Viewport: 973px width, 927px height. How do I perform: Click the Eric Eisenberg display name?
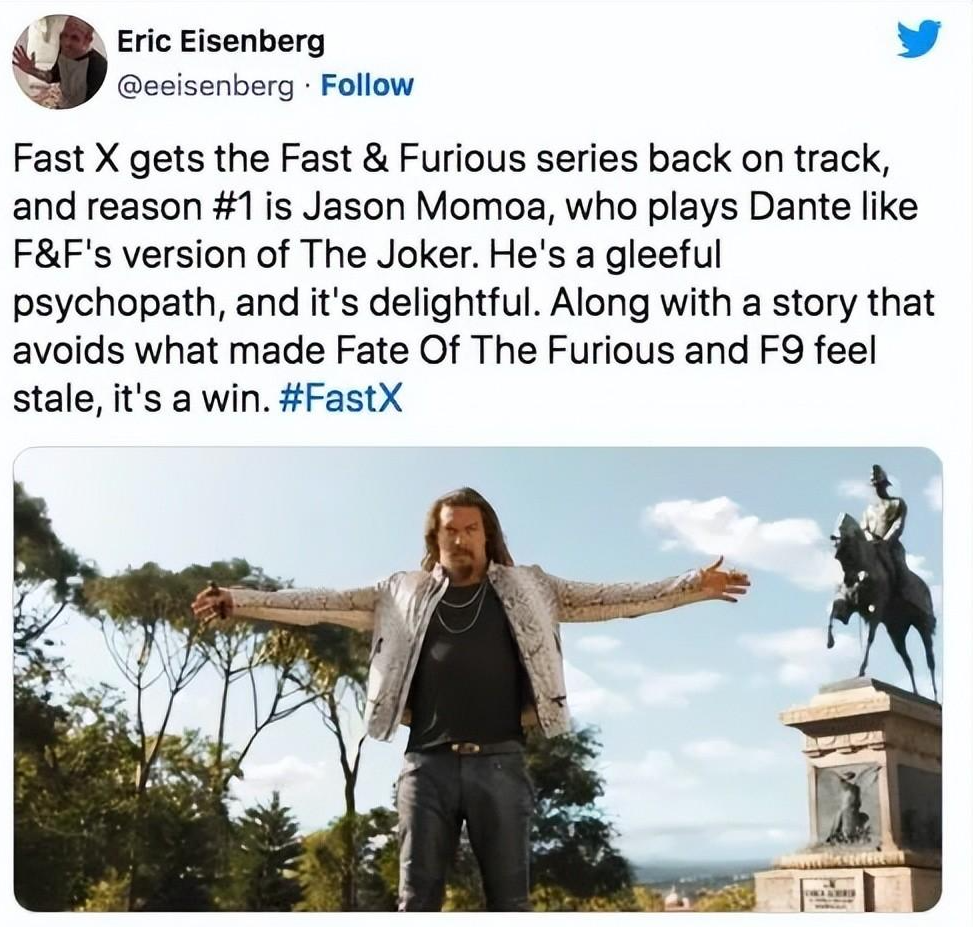pos(221,42)
